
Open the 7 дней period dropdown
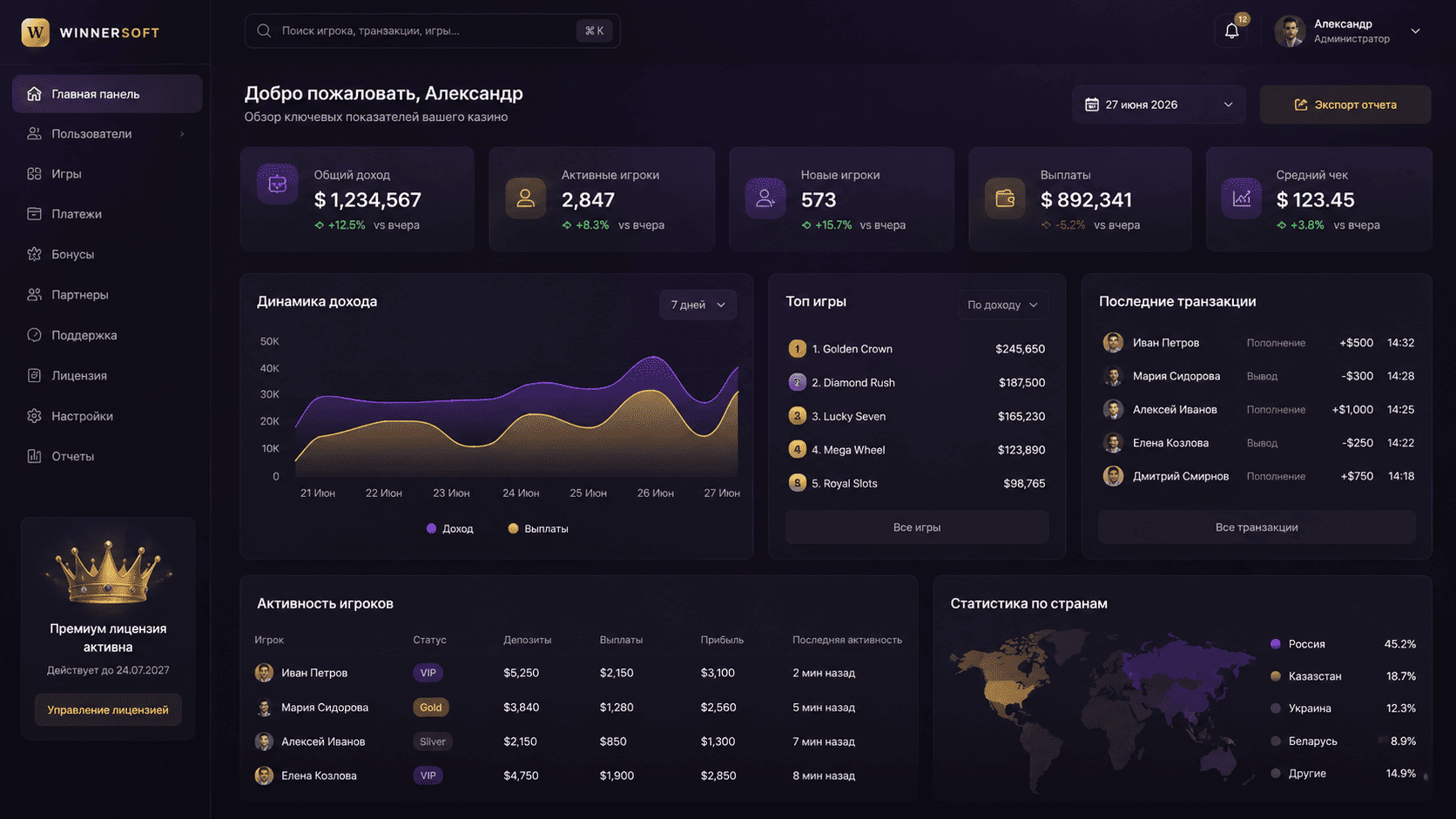[x=698, y=305]
